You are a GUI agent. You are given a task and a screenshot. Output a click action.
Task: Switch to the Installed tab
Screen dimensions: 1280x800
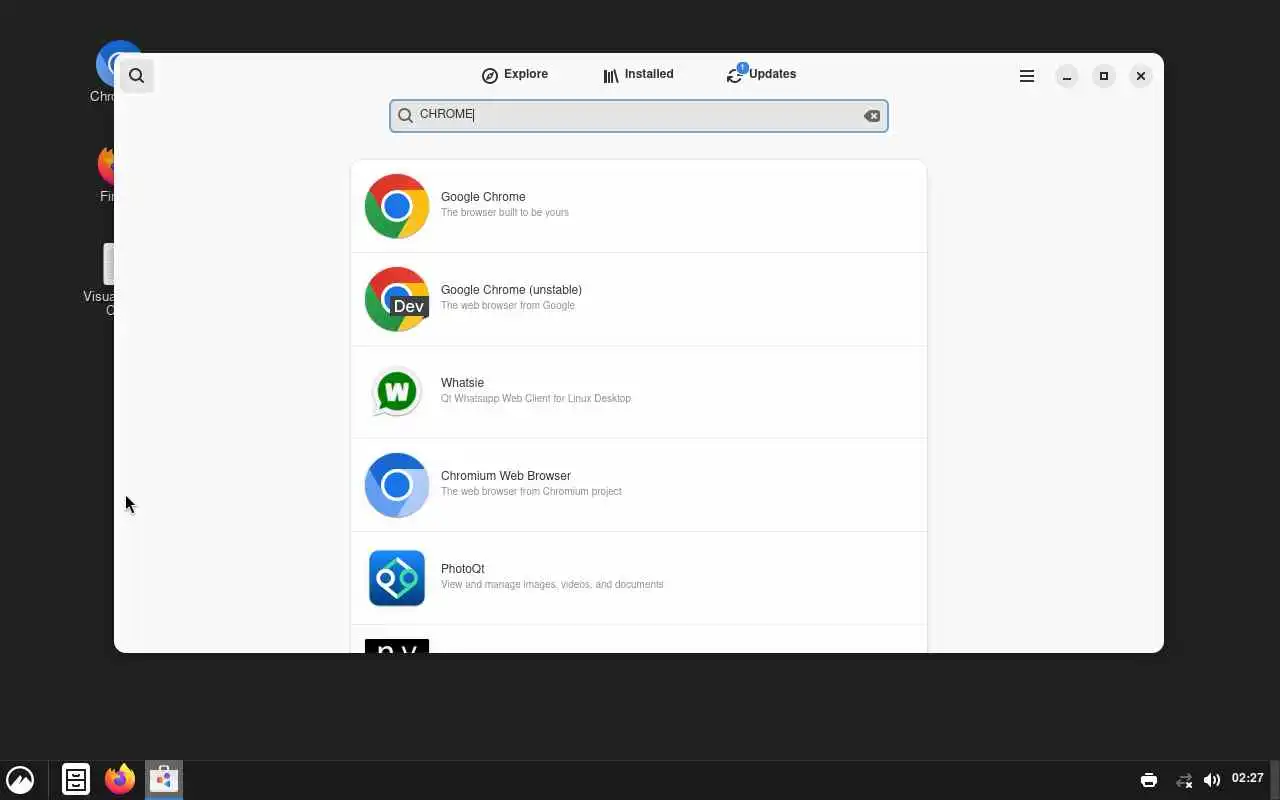coord(638,75)
